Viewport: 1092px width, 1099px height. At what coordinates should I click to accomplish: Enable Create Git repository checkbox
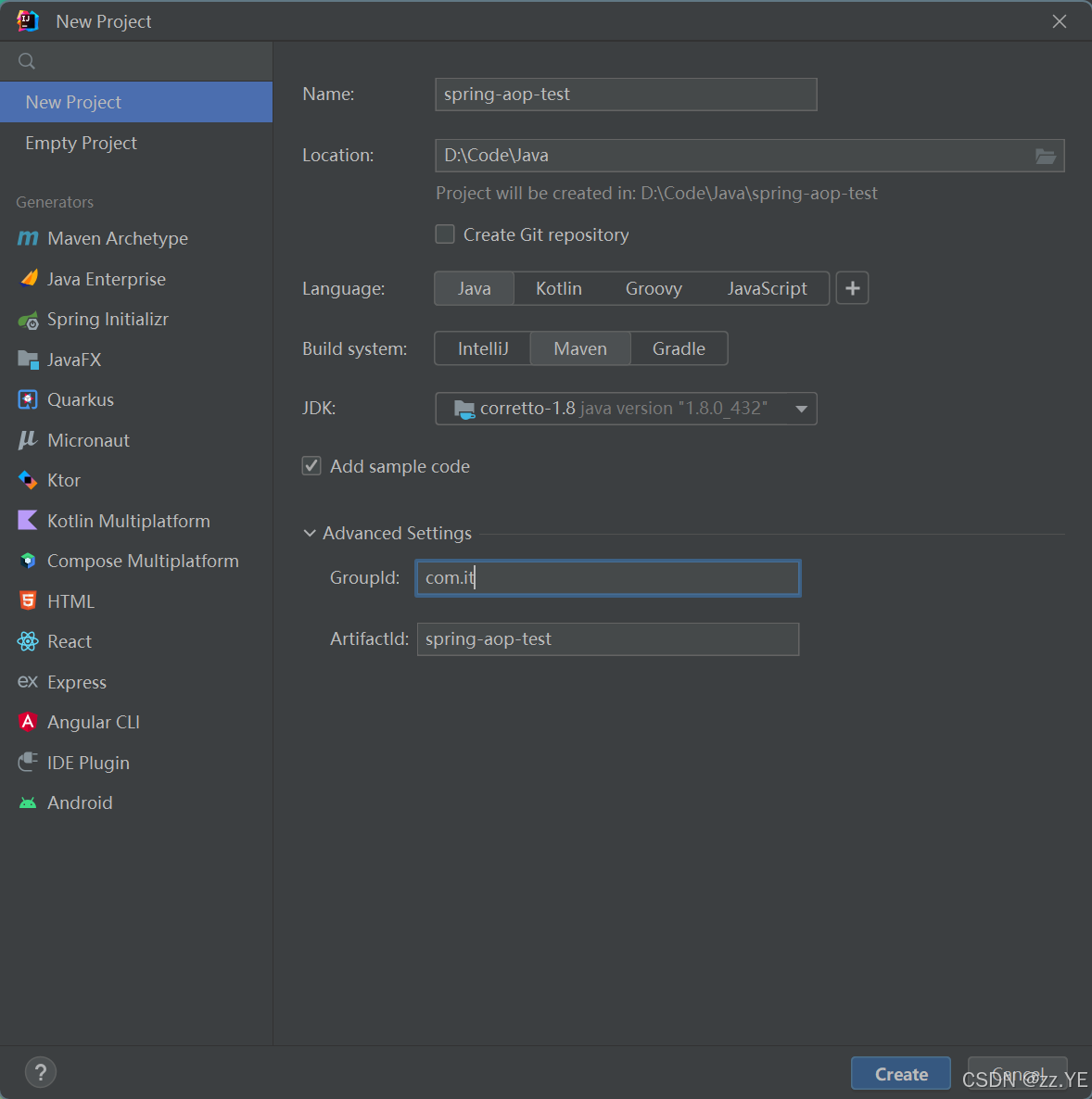(445, 234)
